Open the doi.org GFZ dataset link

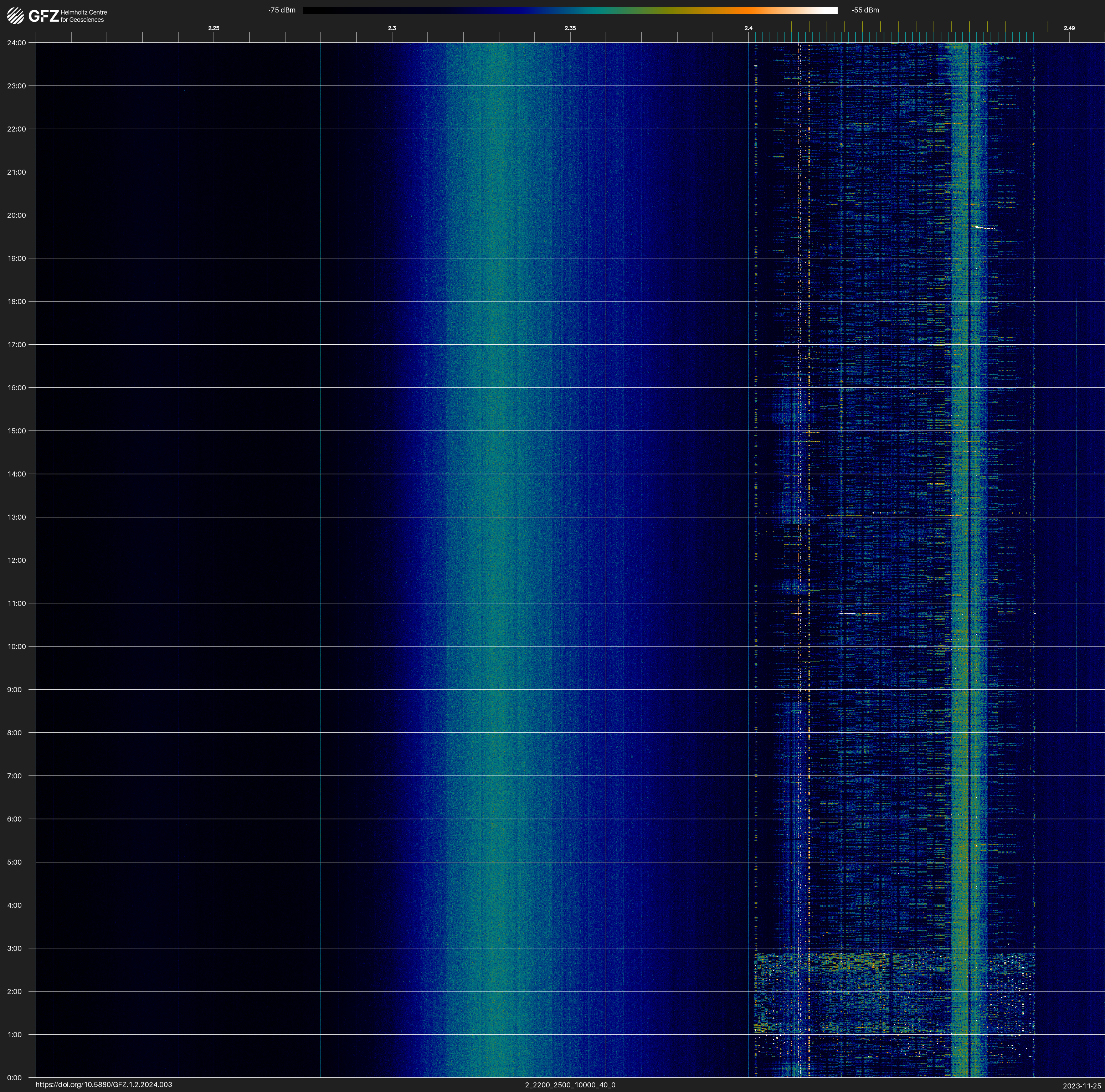click(103, 1085)
